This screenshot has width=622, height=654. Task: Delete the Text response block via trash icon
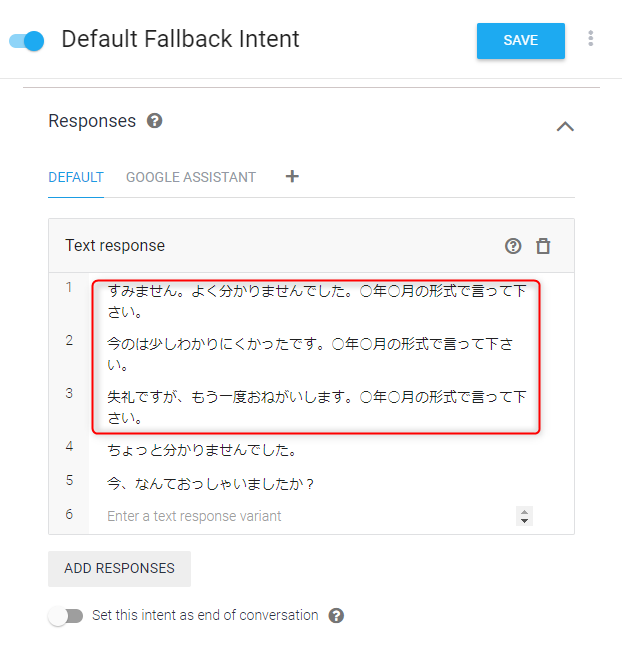click(543, 246)
